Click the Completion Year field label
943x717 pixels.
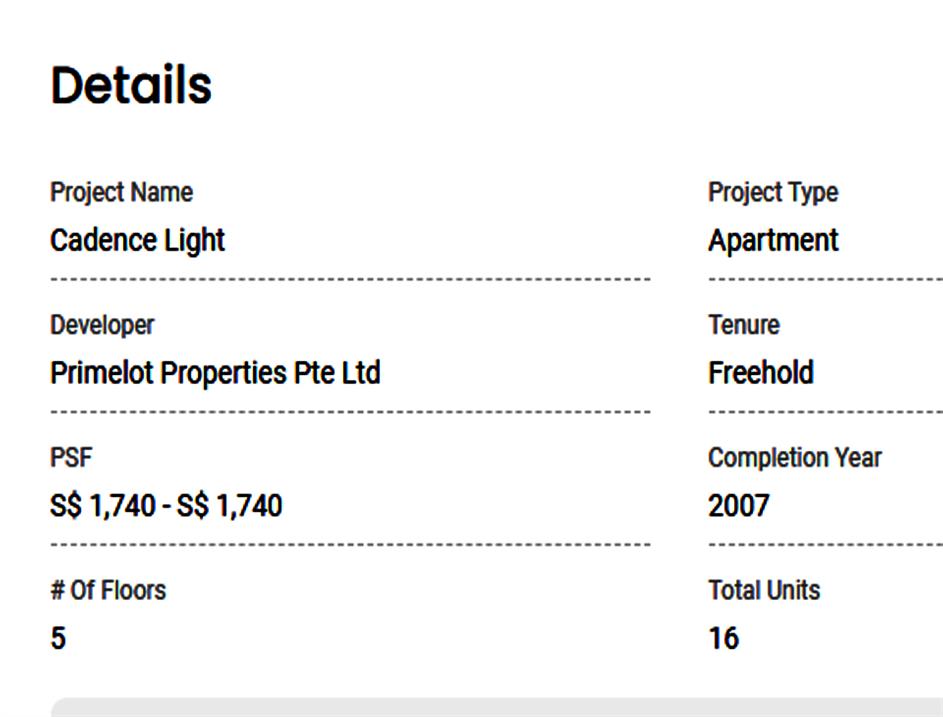pos(795,458)
